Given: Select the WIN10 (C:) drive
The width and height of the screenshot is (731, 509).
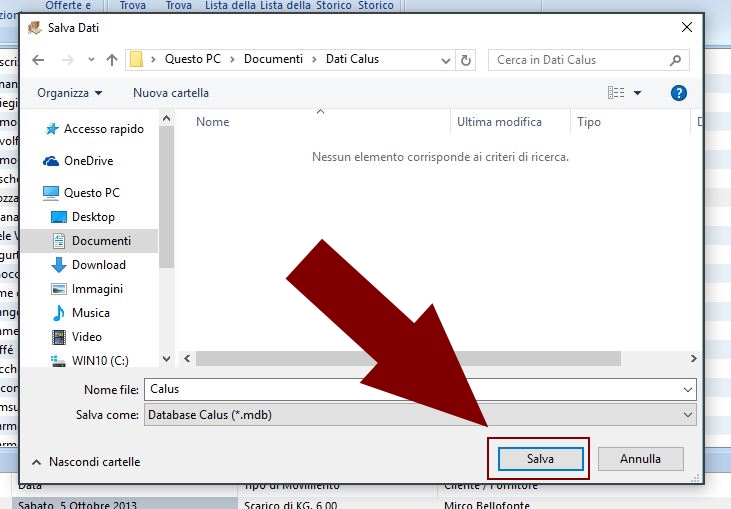Looking at the screenshot, I should pos(90,361).
